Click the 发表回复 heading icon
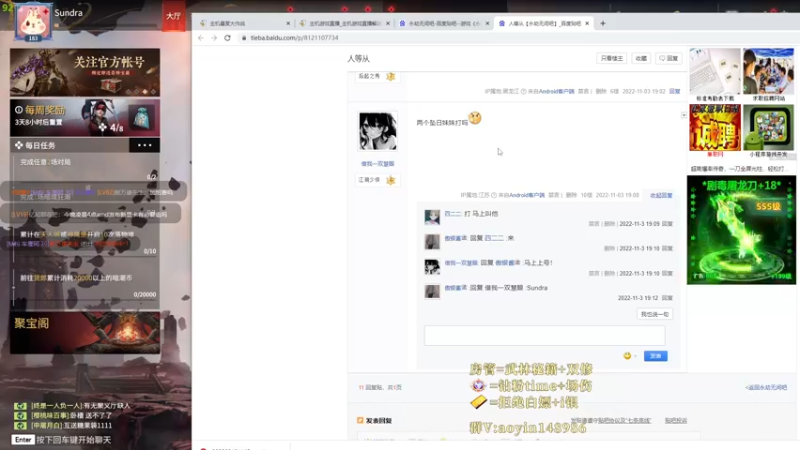The height and width of the screenshot is (450, 800). click(360, 420)
